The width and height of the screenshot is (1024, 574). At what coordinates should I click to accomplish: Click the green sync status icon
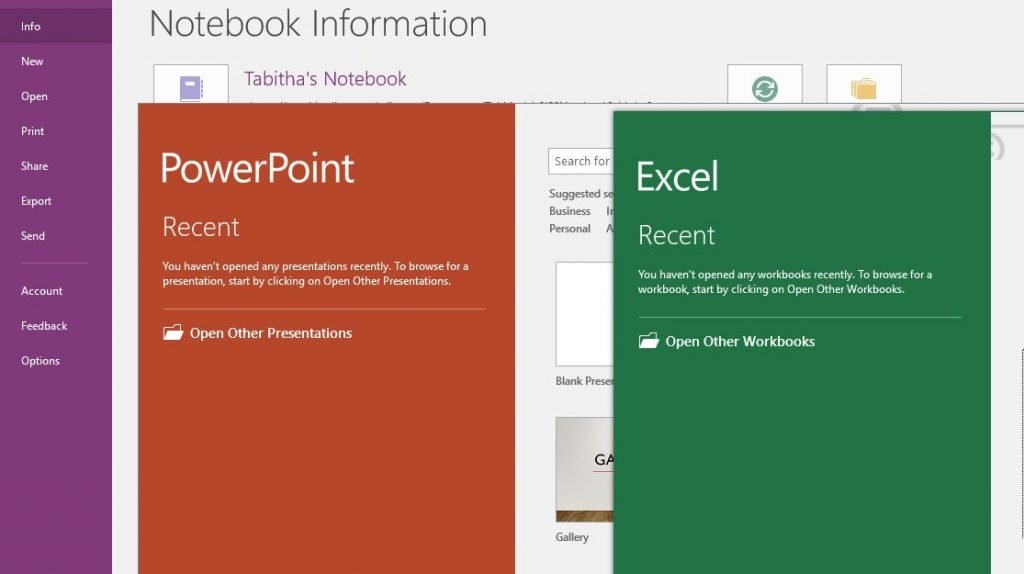(x=764, y=88)
